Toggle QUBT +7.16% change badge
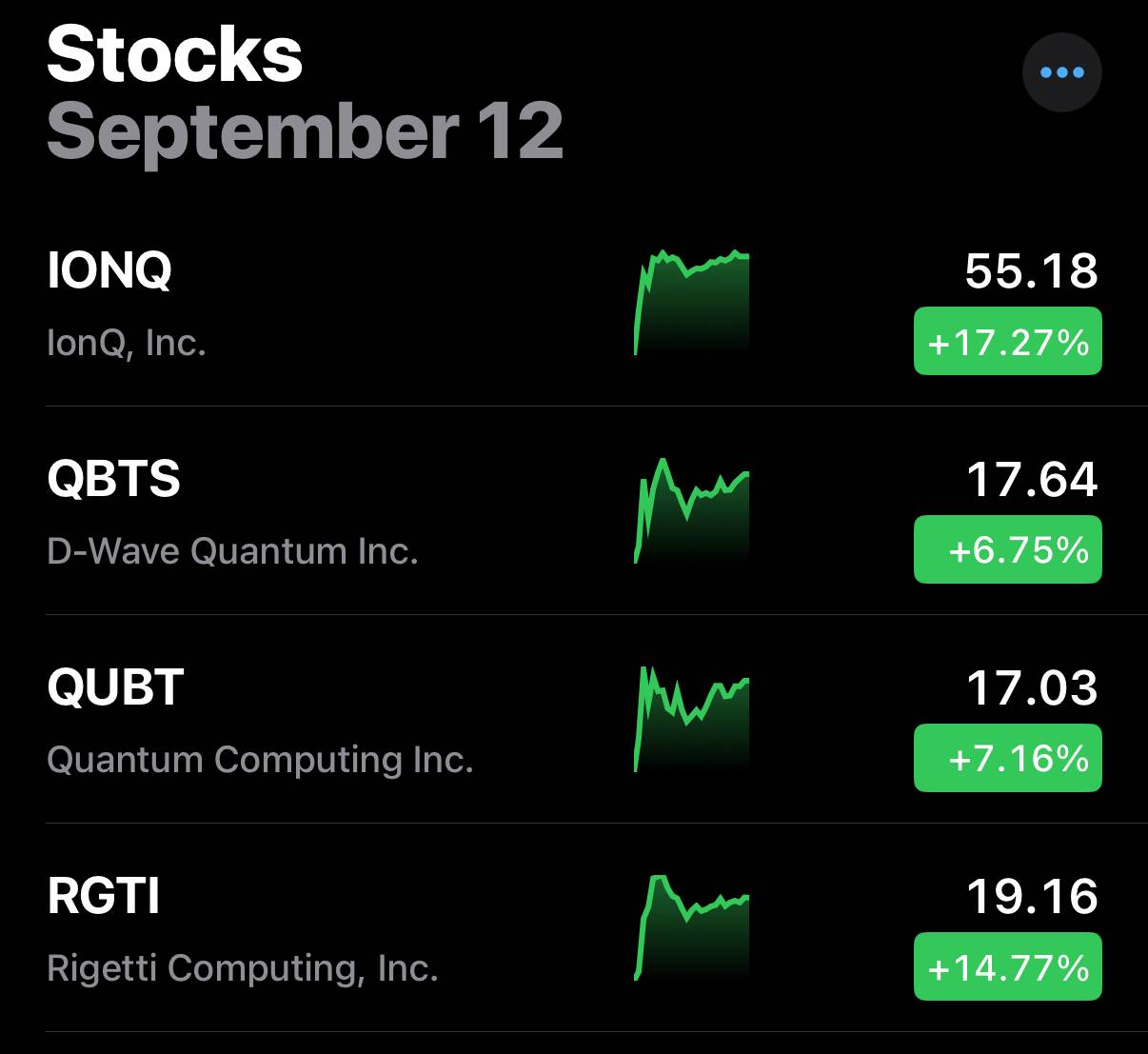This screenshot has height=1054, width=1148. click(x=1007, y=758)
